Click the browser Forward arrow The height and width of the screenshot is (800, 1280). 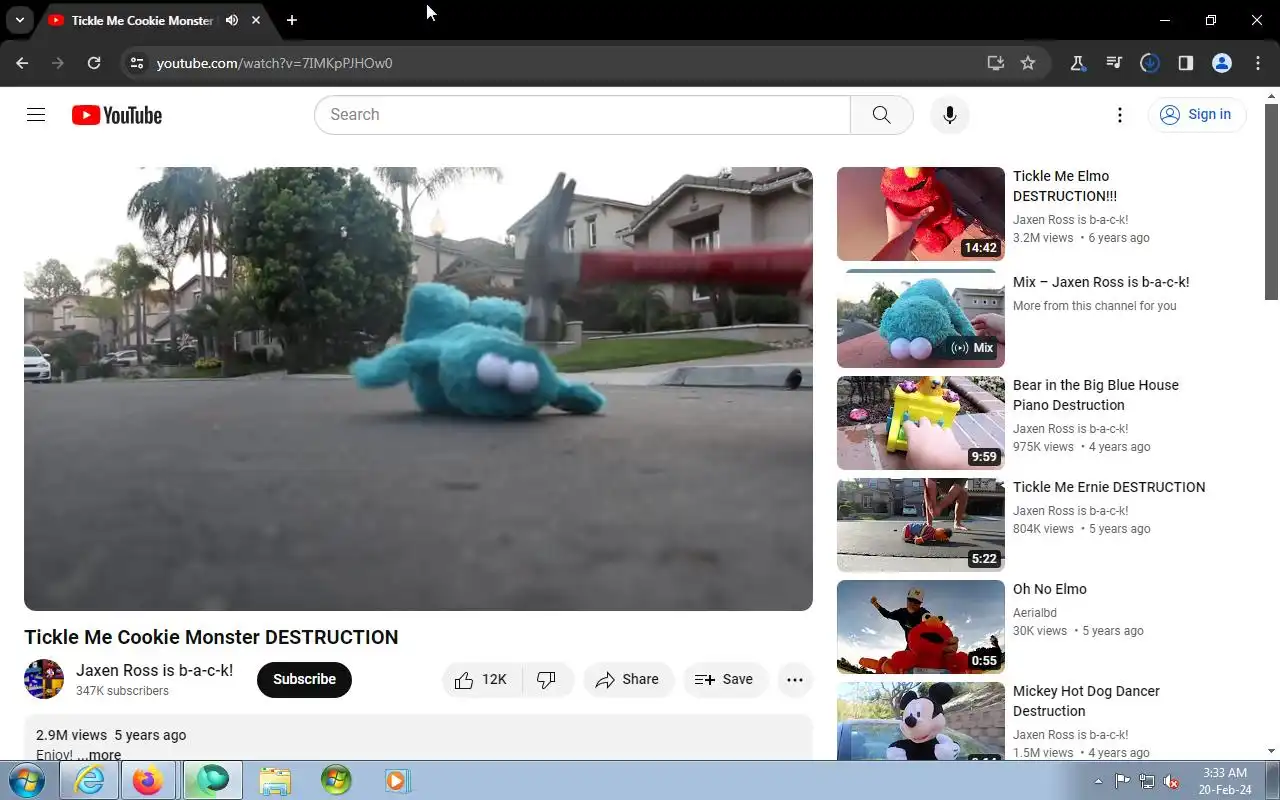point(58,63)
